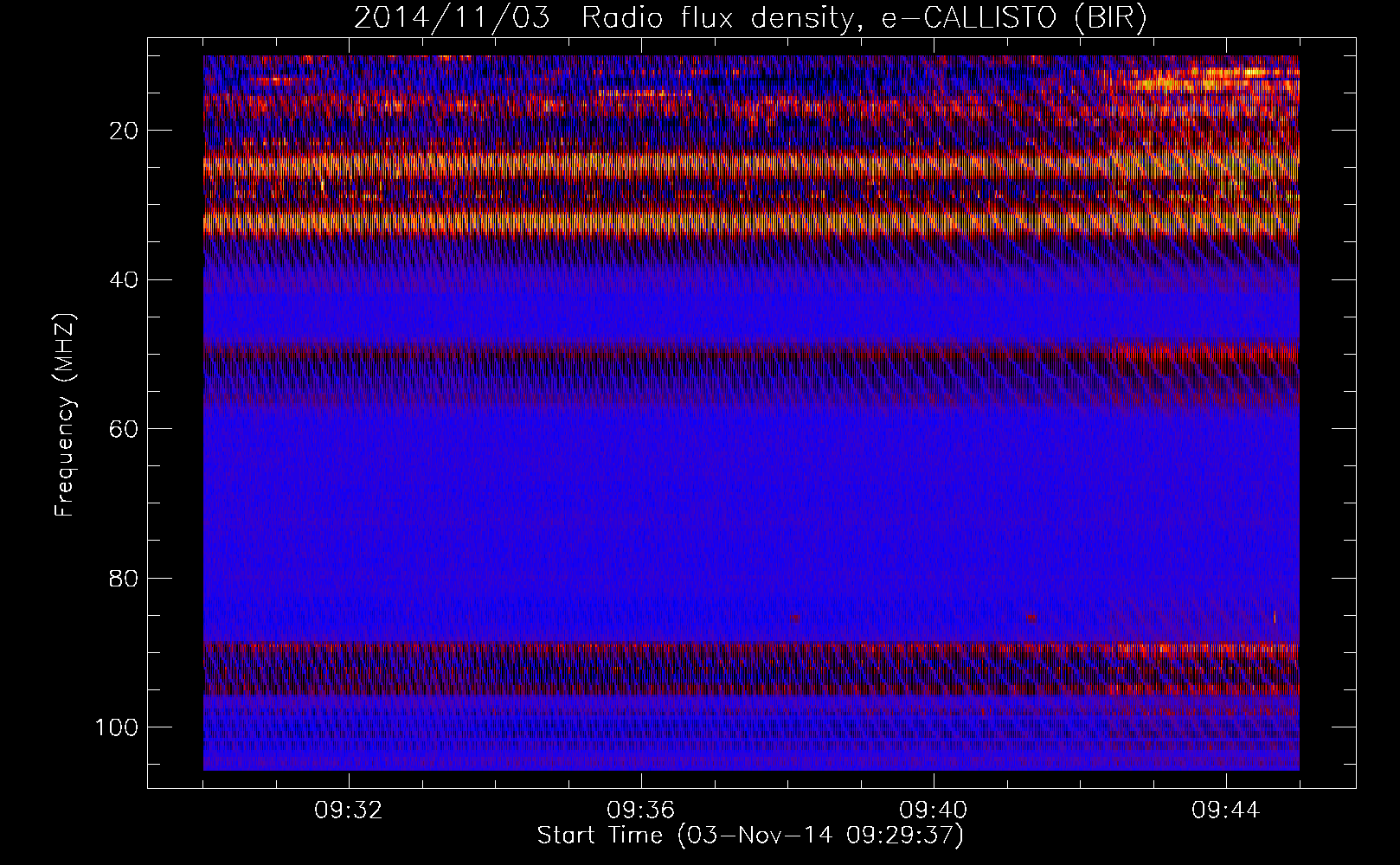Select the 'Frequency (MHZ)' axis label

(x=66, y=416)
